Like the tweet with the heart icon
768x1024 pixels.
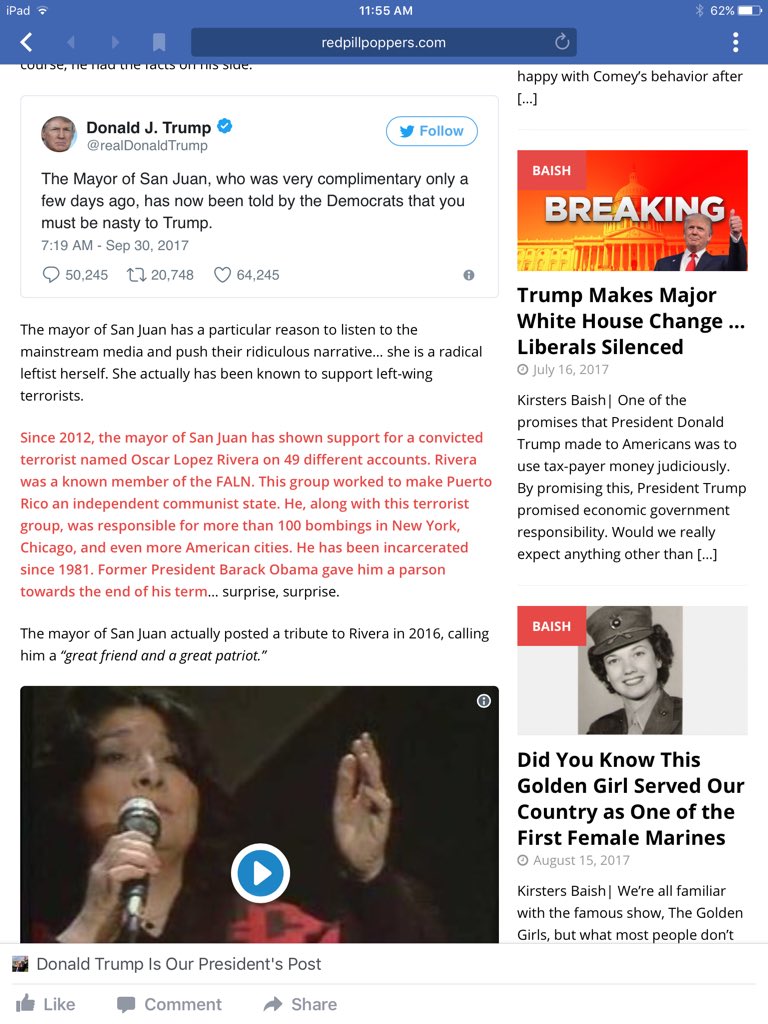(223, 275)
